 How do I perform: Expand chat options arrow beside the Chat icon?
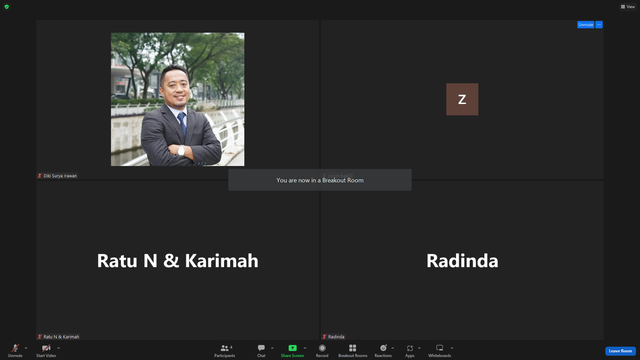pyautogui.click(x=272, y=348)
